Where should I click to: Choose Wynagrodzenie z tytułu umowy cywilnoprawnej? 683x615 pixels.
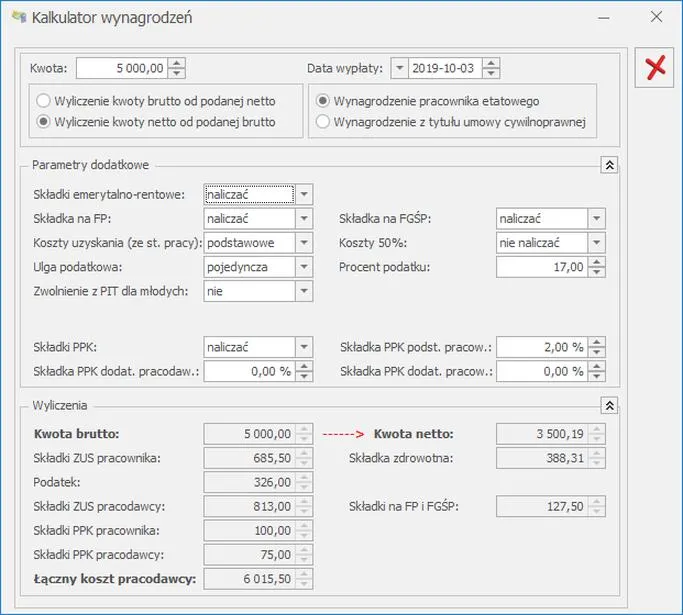tap(322, 122)
